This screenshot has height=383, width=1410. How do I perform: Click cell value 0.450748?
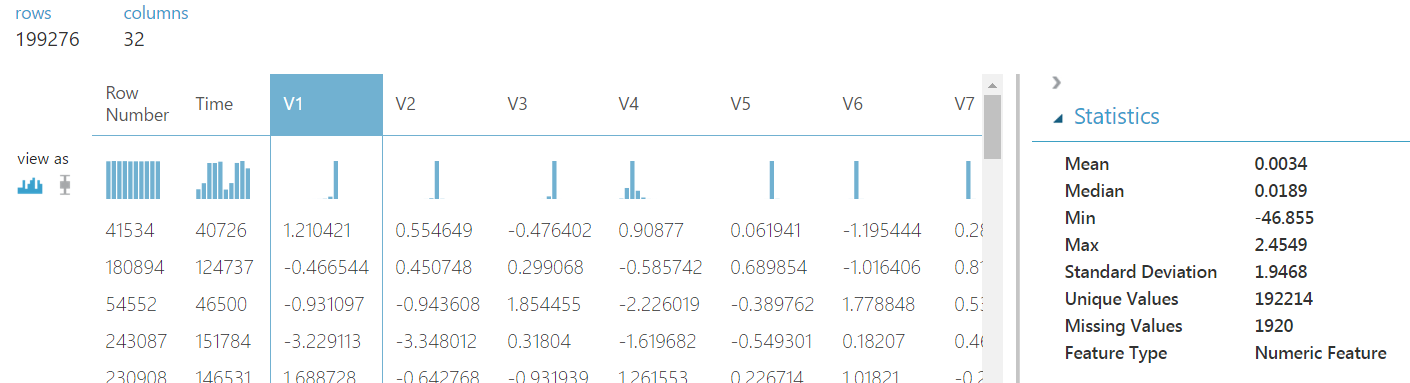tap(433, 268)
